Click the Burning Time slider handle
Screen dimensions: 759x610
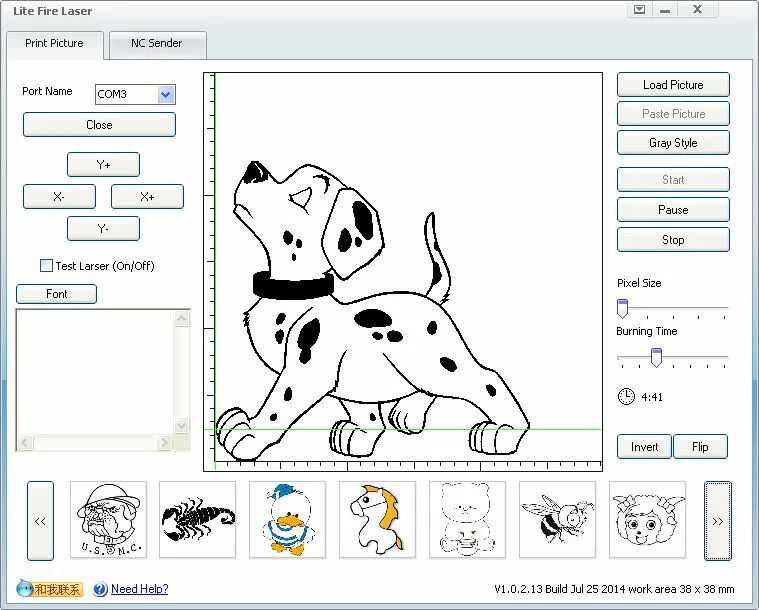(656, 357)
